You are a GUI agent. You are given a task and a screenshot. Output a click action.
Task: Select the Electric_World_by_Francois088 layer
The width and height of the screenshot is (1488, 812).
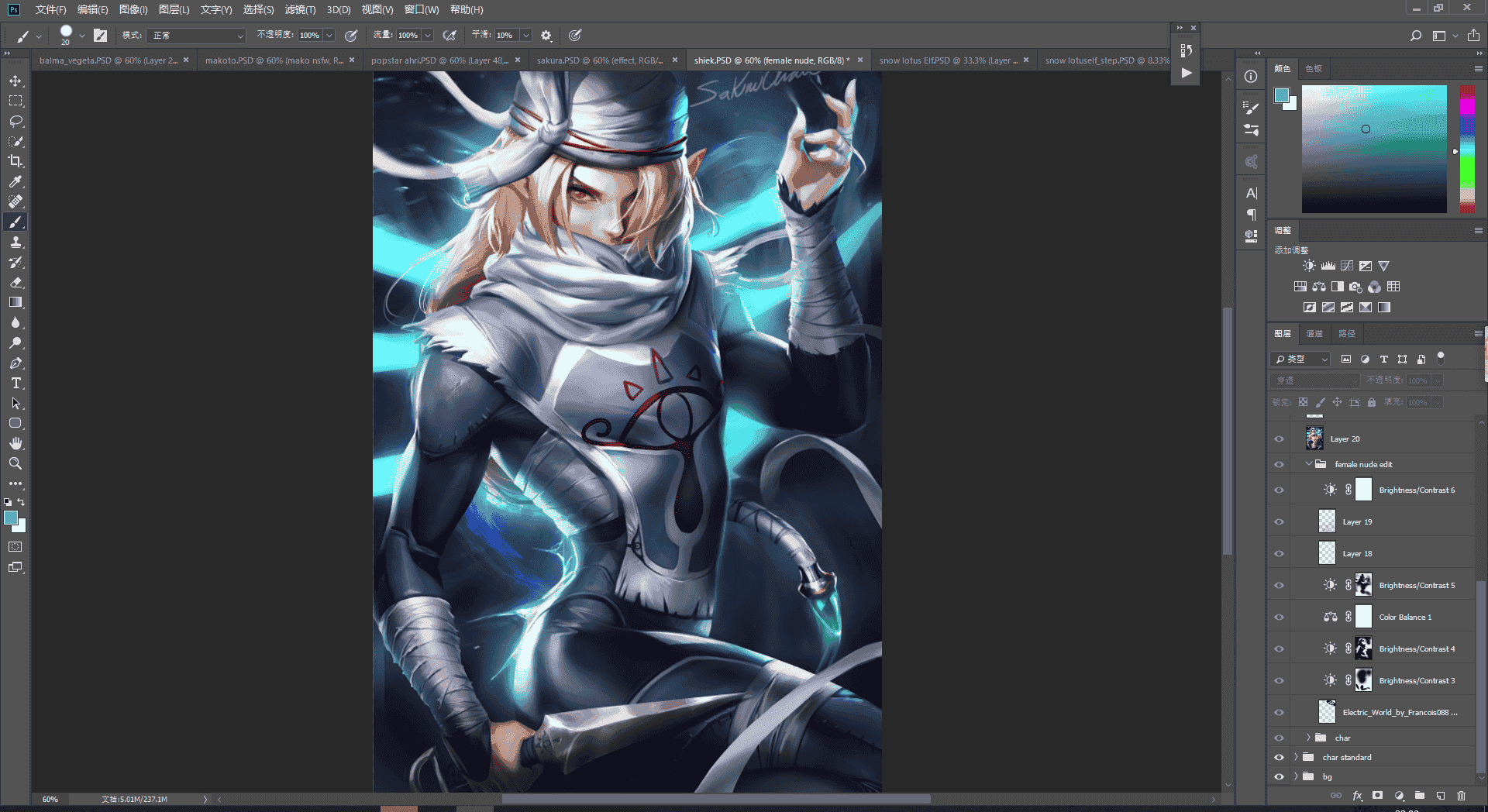pyautogui.click(x=1382, y=713)
